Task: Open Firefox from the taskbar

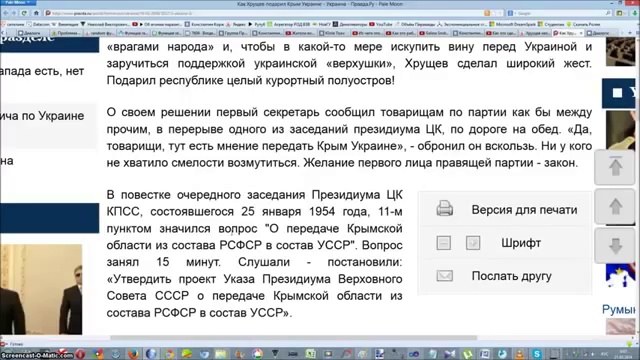Action: point(133,353)
